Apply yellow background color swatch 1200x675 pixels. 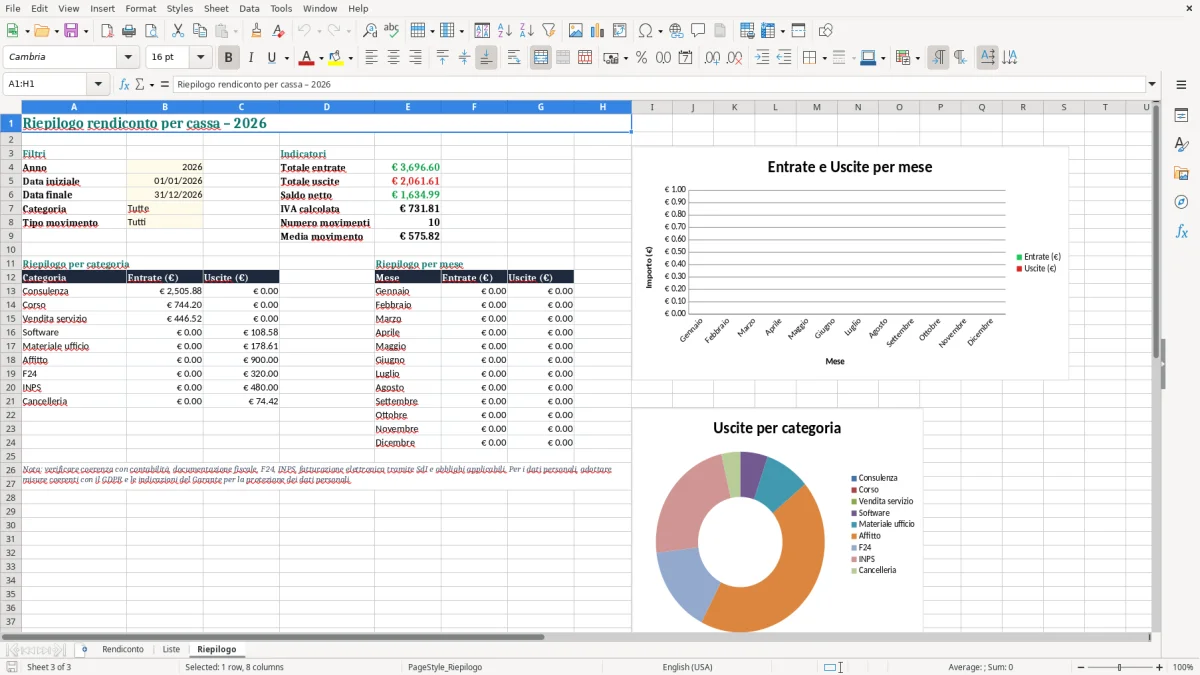click(x=335, y=58)
